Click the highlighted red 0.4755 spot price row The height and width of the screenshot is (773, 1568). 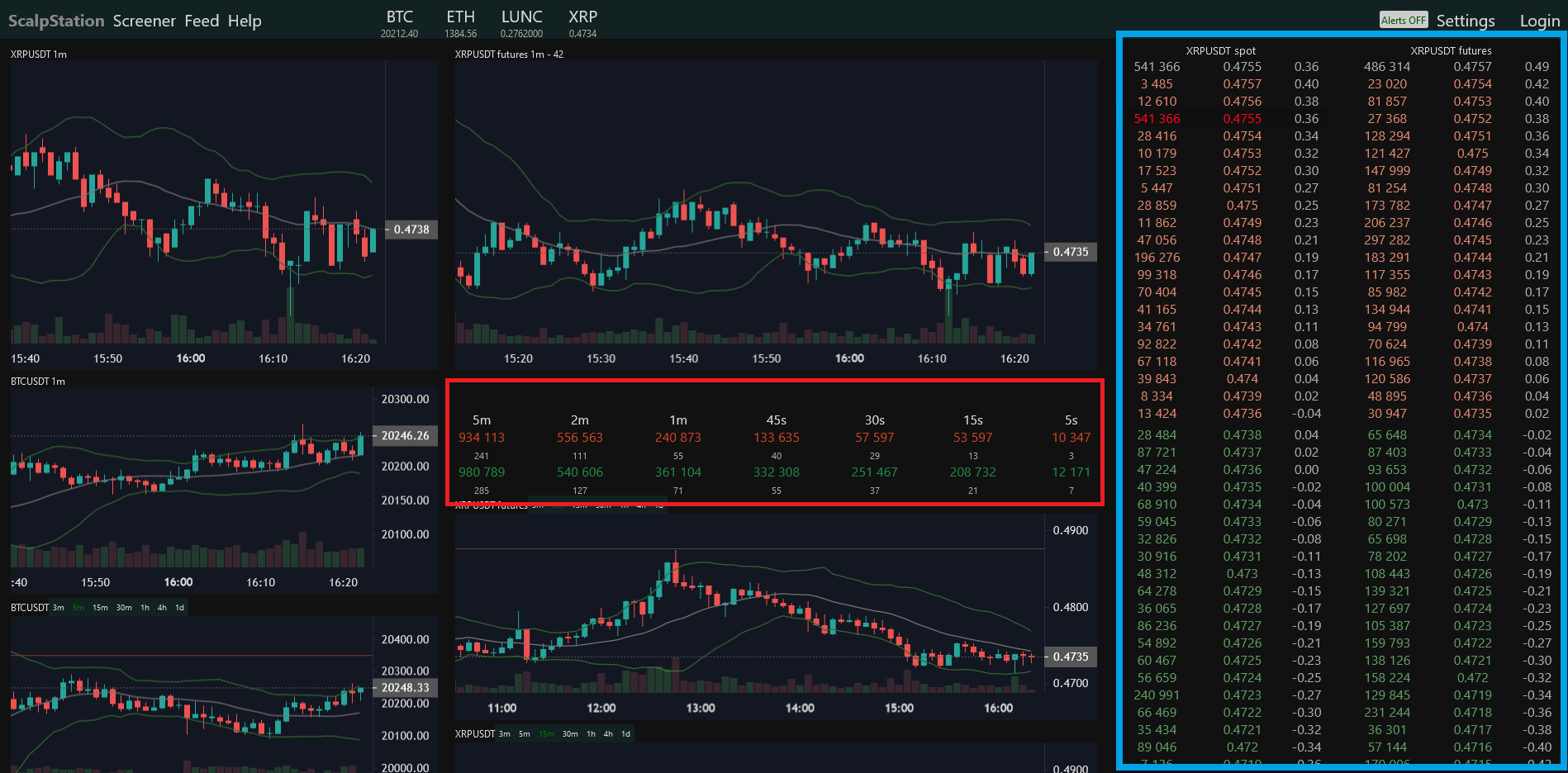tap(1242, 119)
